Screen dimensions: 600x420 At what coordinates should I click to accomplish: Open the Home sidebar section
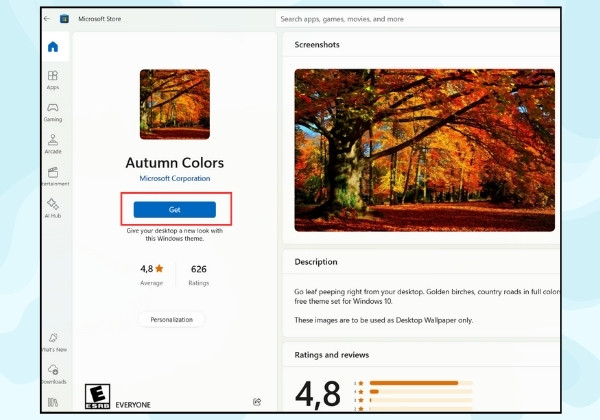(x=53, y=47)
